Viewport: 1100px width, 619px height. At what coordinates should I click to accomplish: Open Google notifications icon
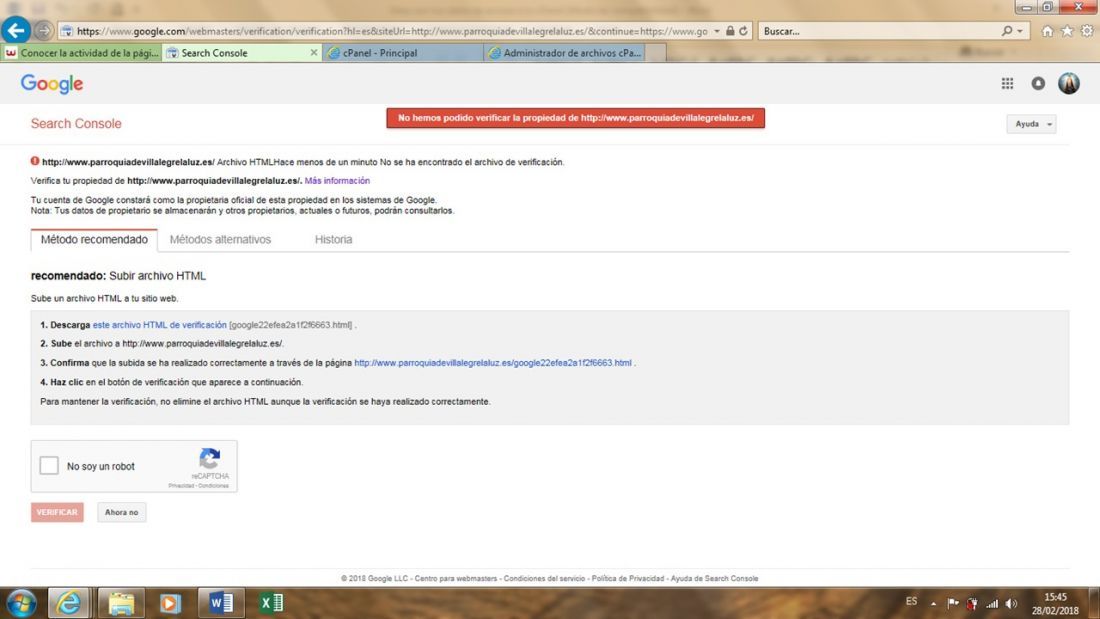[1038, 84]
